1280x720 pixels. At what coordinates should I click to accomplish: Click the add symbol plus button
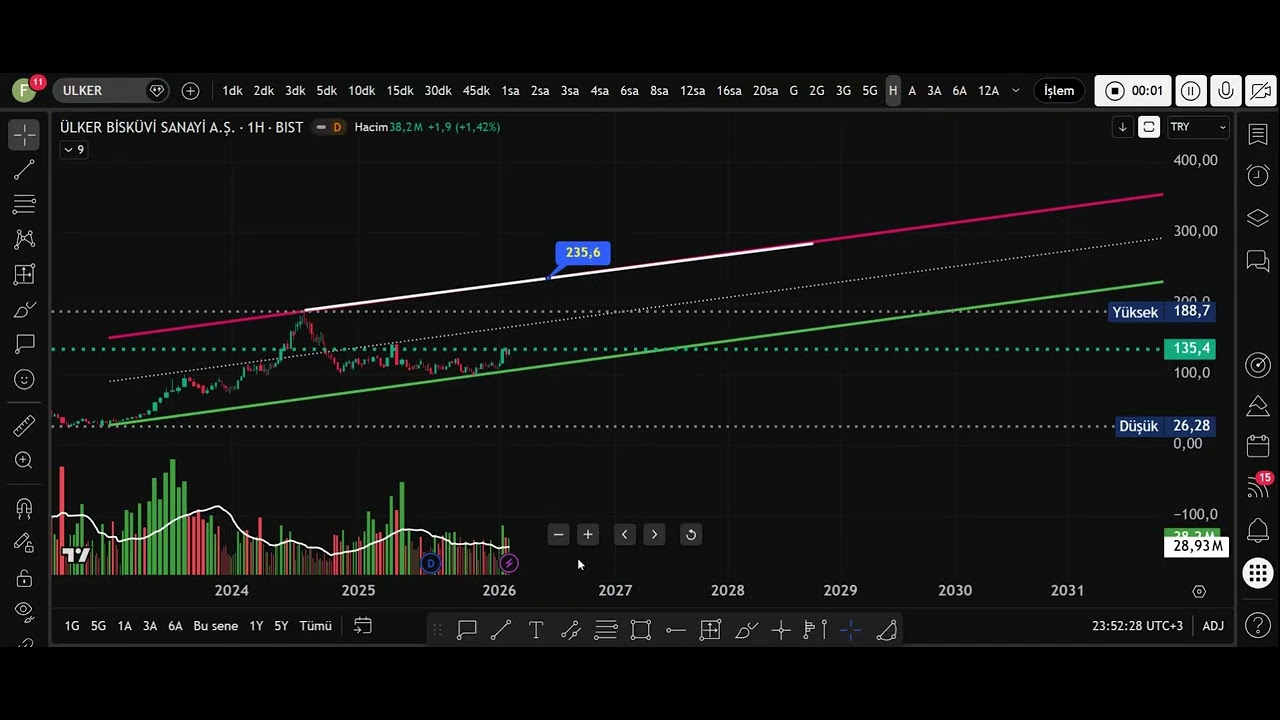coord(190,90)
